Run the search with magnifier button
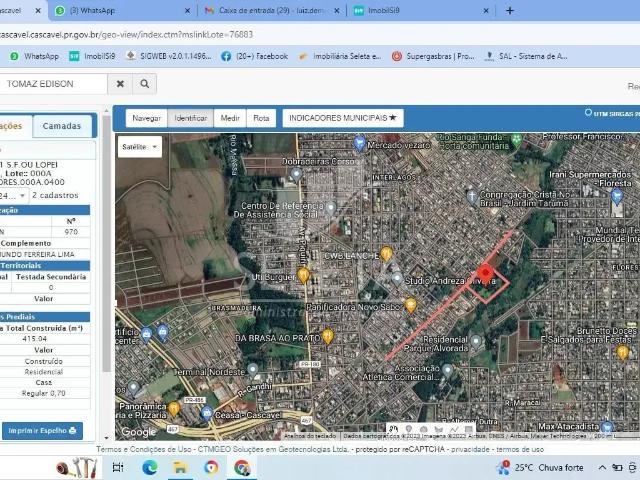The height and width of the screenshot is (480, 640). click(144, 84)
